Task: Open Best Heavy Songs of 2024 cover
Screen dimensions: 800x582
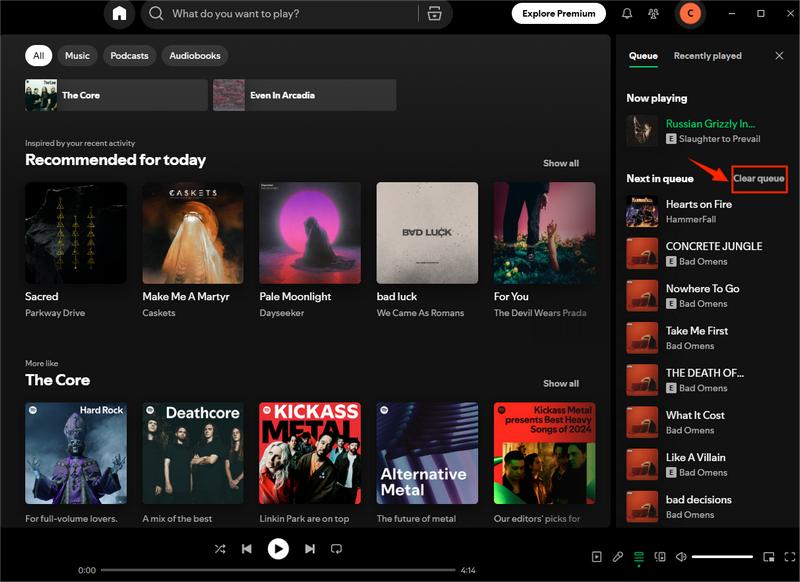Action: tap(544, 453)
